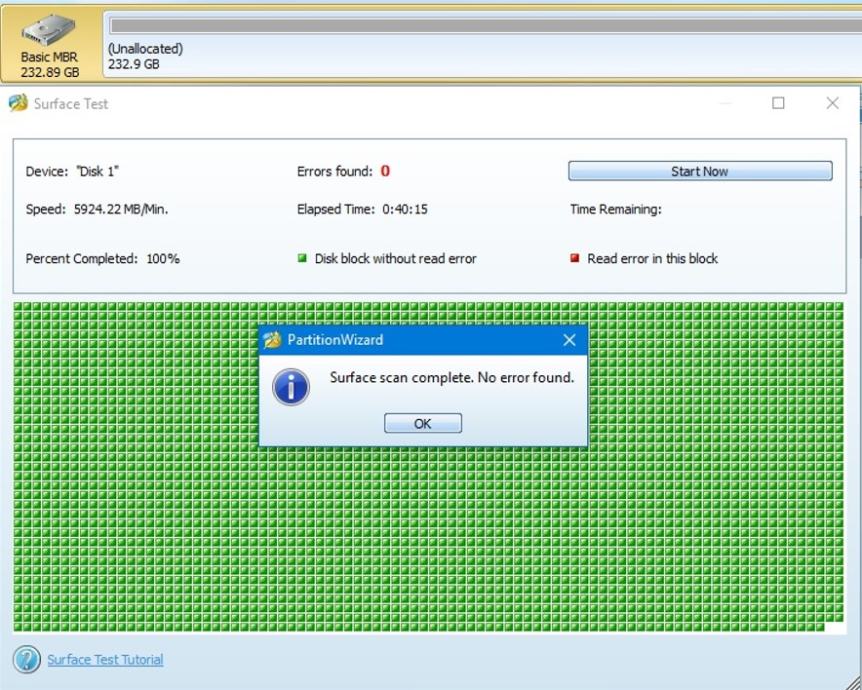Click the Percent Completed 100% text
The width and height of the screenshot is (862, 690).
point(103,258)
